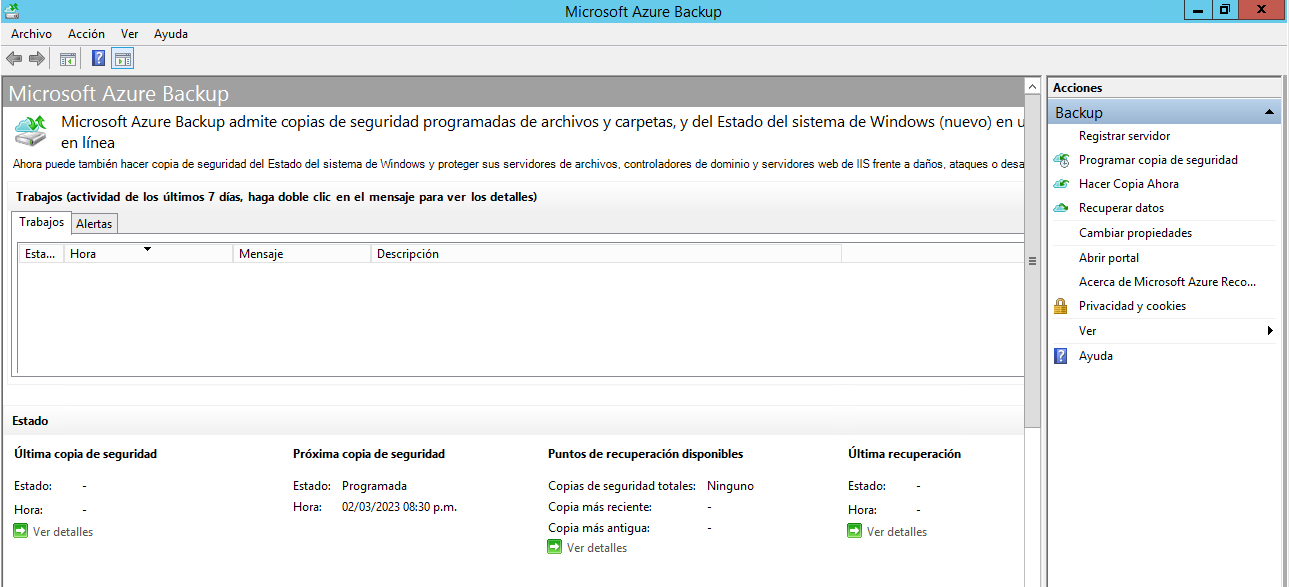Click the Show/Hide action pane toolbar icon
This screenshot has height=587, width=1289.
[122, 58]
